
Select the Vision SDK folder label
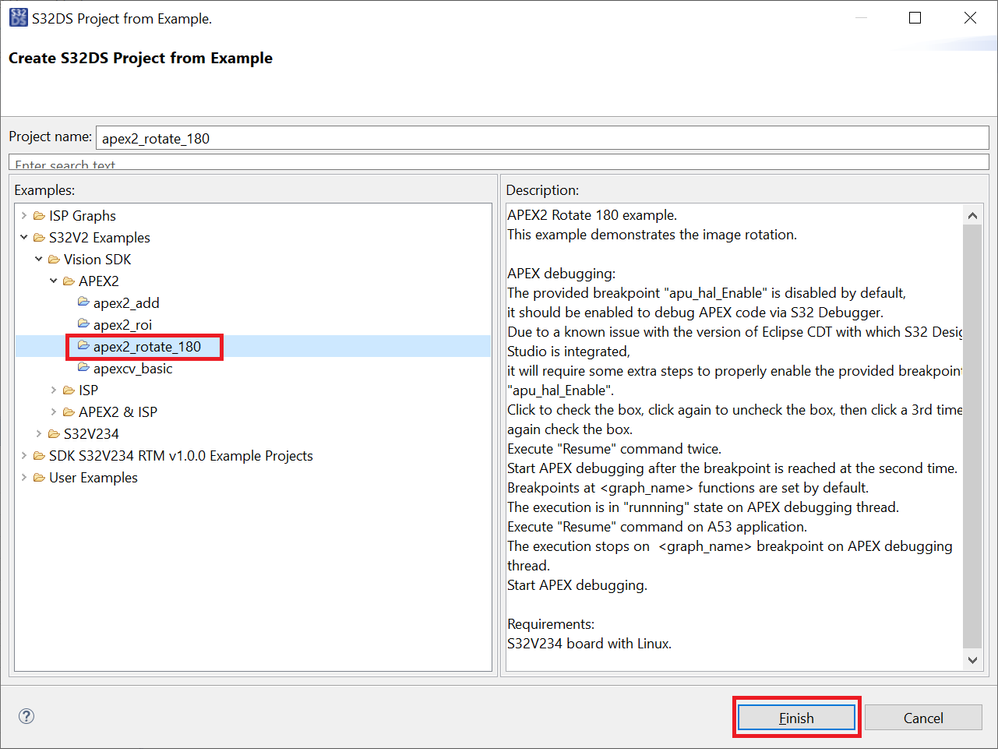coord(97,259)
